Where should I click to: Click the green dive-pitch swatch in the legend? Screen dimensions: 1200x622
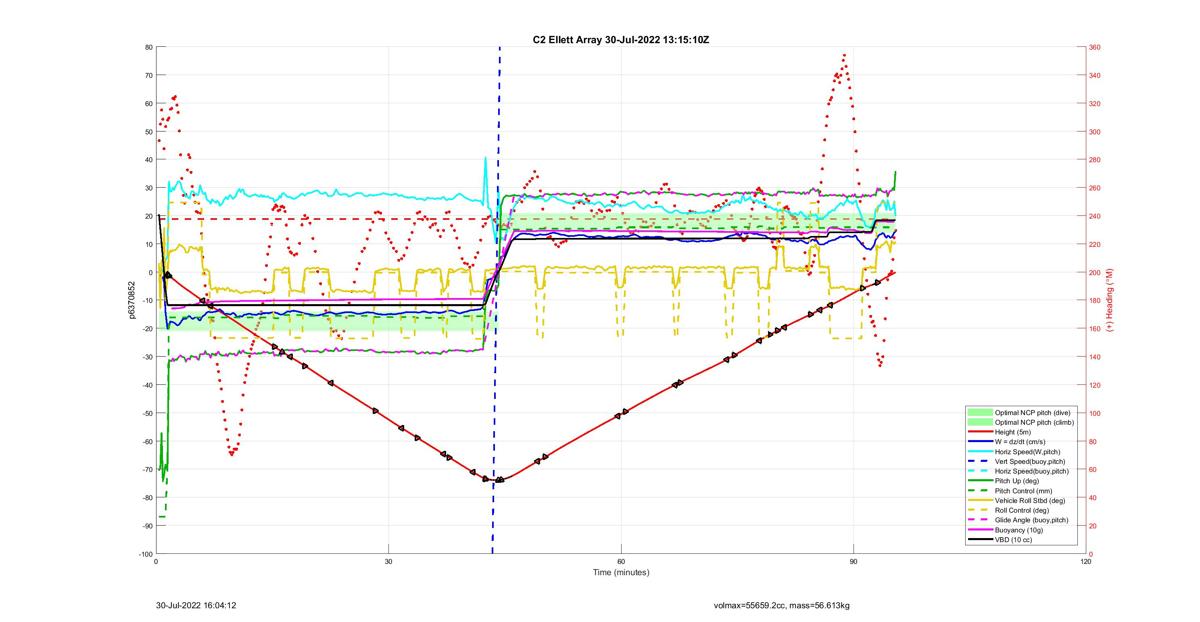coord(980,412)
